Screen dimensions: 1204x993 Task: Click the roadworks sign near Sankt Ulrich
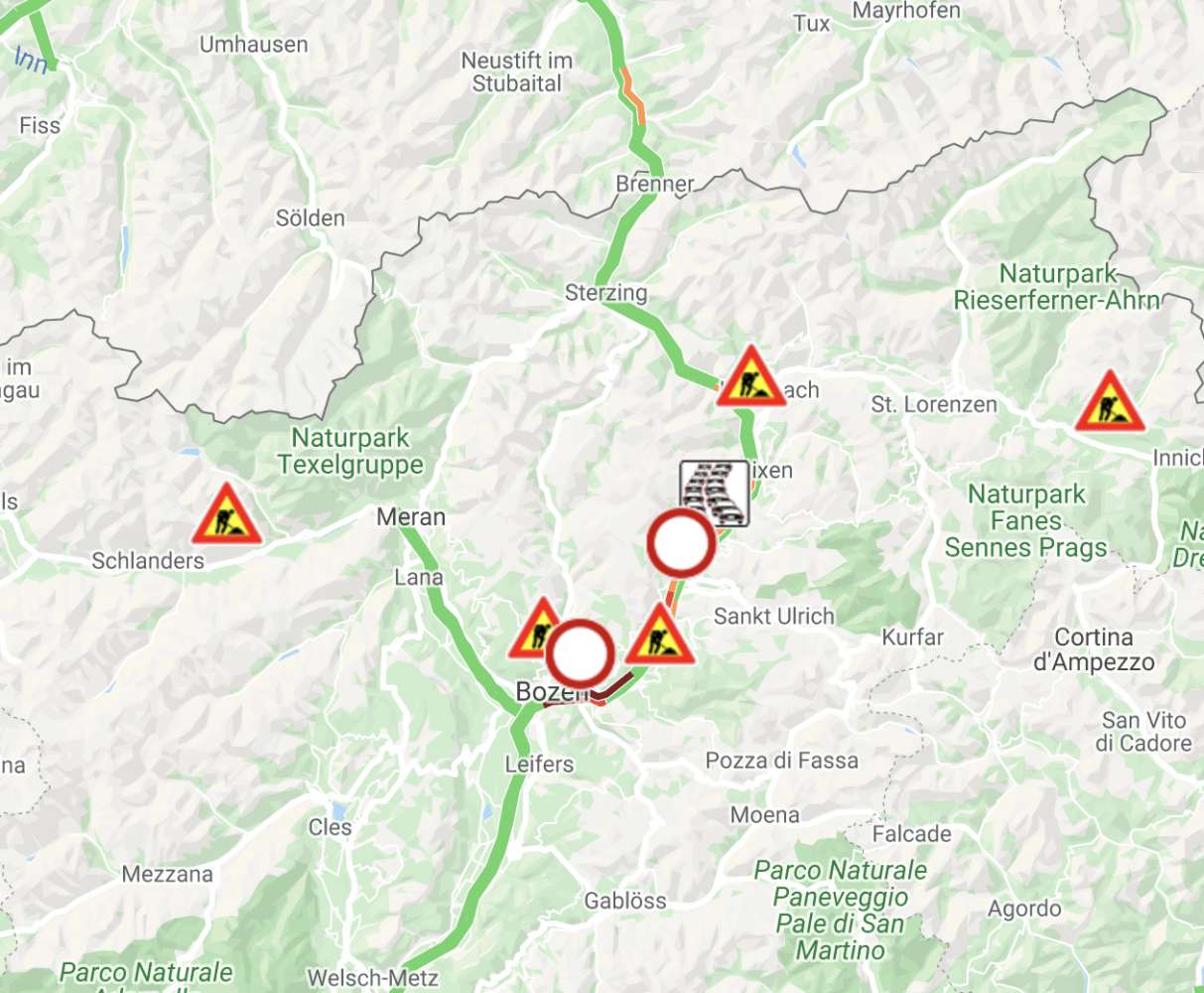659,635
